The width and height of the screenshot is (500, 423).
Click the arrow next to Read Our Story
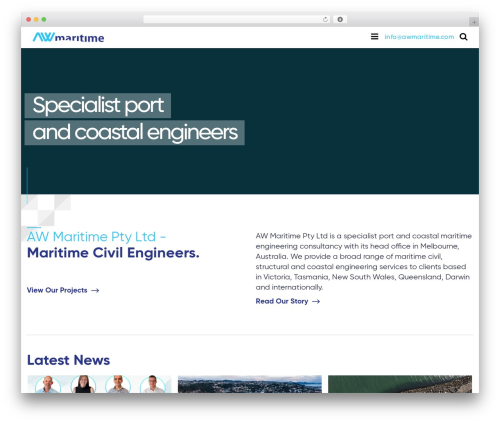(x=316, y=302)
